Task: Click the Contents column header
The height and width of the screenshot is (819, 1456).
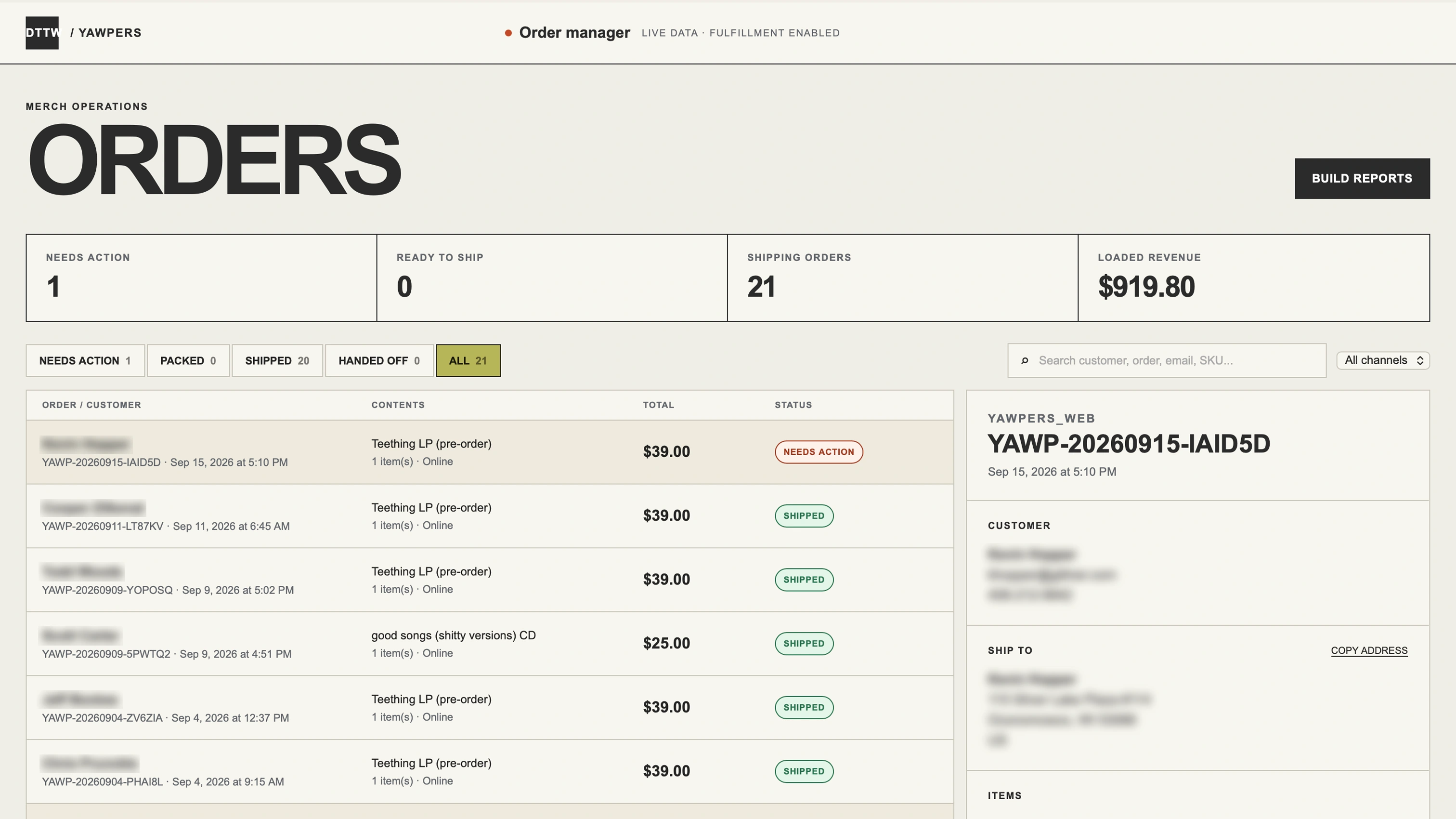Action: (x=398, y=405)
